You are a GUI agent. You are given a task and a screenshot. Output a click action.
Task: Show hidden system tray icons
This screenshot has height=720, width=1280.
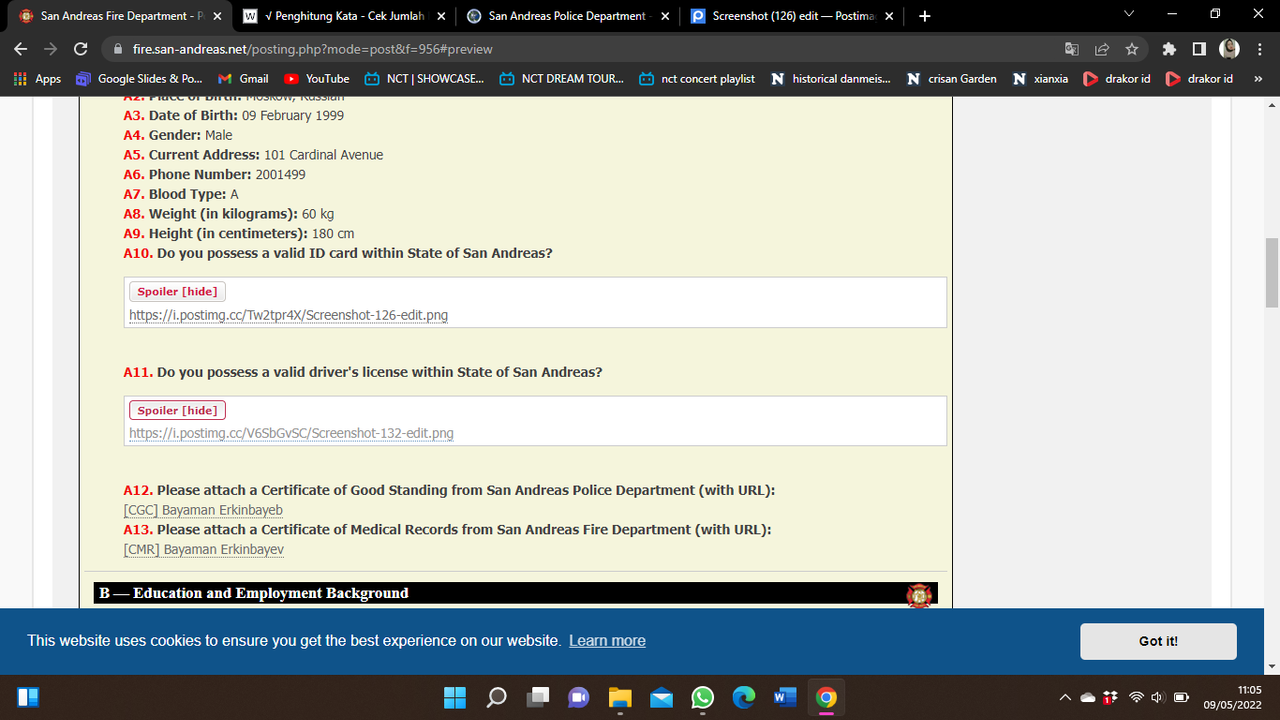coord(1065,697)
